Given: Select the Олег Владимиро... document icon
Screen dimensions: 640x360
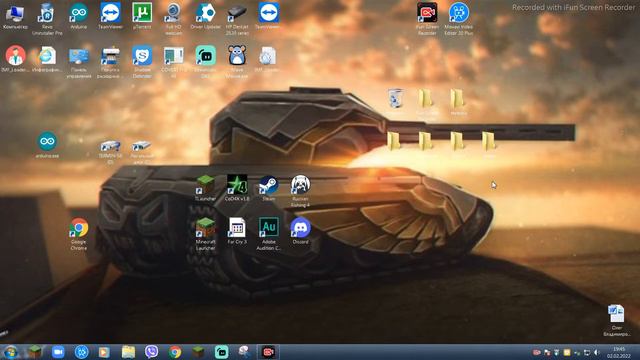Looking at the screenshot, I should (617, 320).
